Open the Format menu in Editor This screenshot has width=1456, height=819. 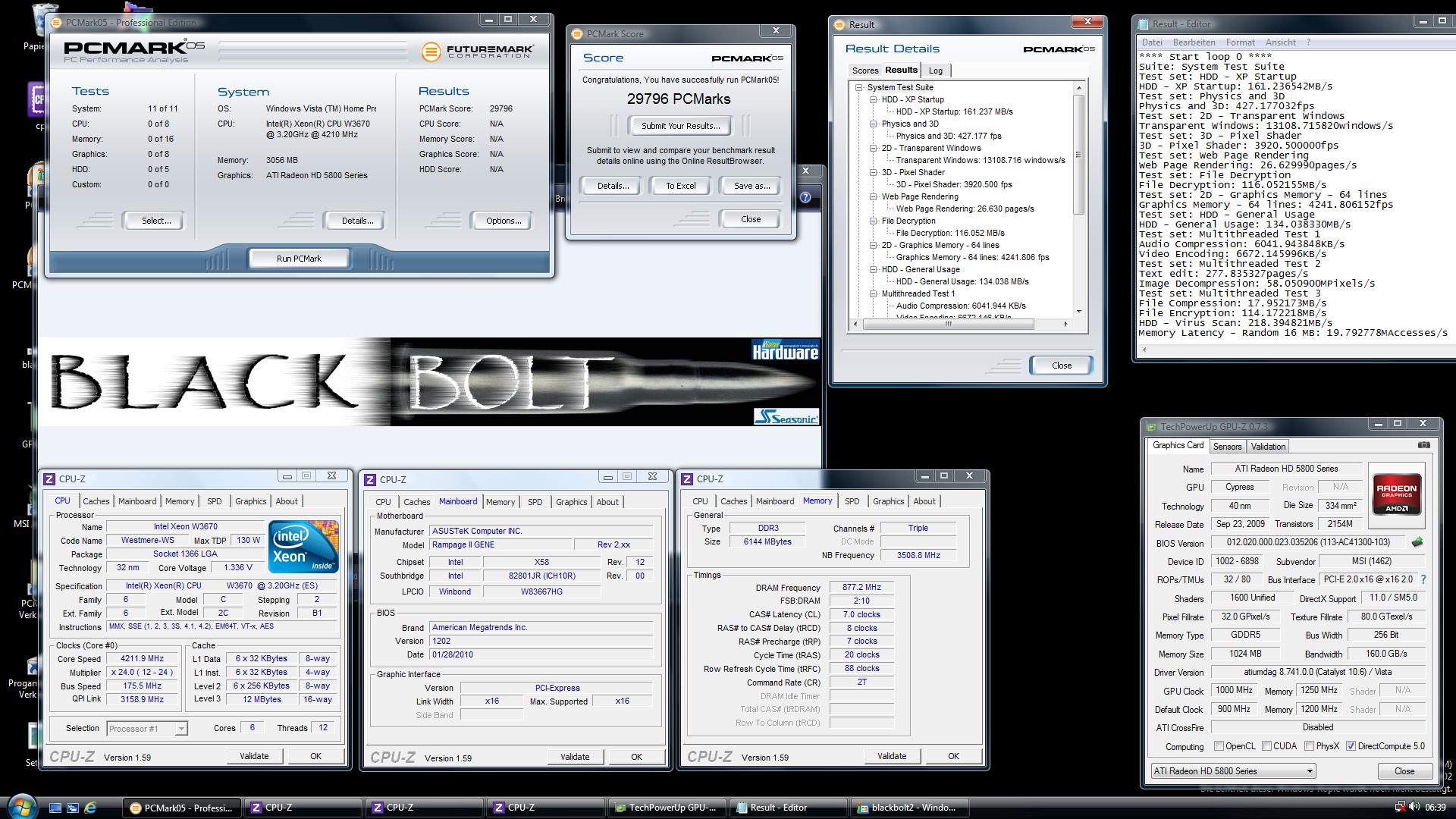[x=1240, y=42]
